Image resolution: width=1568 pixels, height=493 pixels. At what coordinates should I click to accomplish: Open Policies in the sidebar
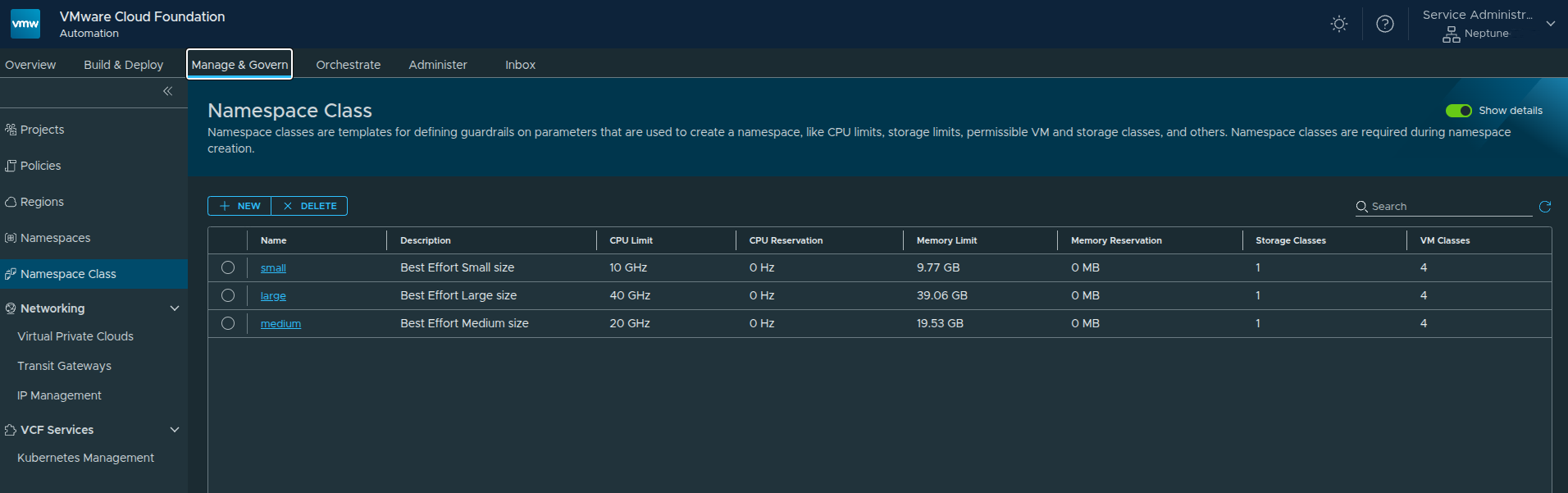click(x=40, y=166)
